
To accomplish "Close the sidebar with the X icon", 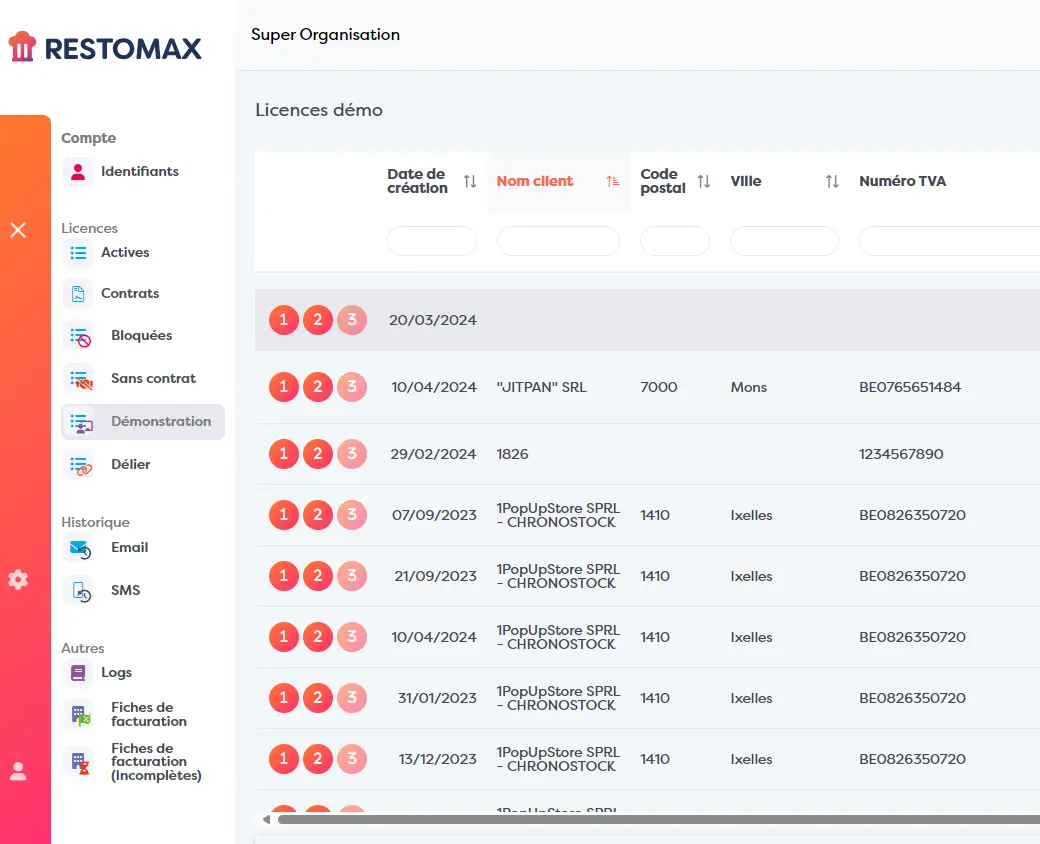I will [18, 230].
